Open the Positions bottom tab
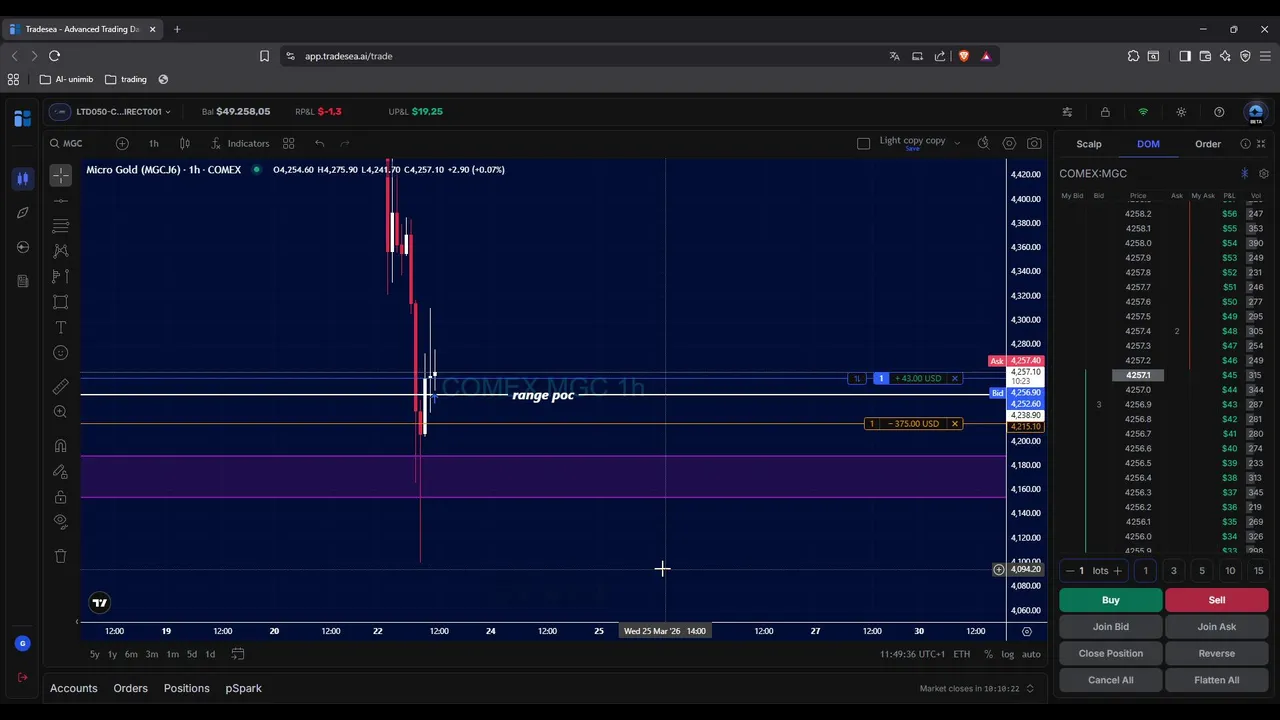1280x720 pixels. [x=187, y=688]
